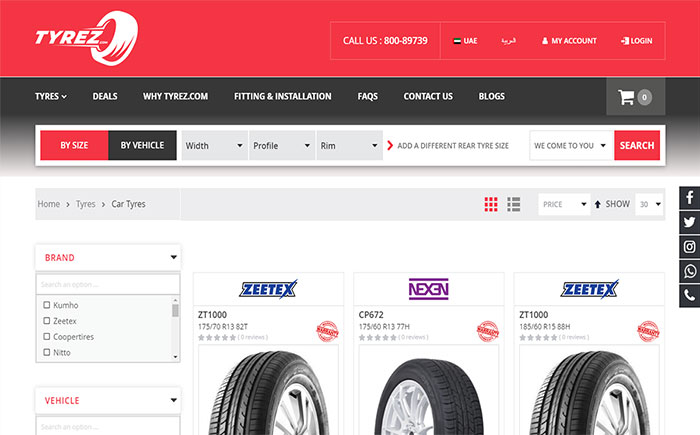
Task: Click the brand search input field
Action: (108, 284)
